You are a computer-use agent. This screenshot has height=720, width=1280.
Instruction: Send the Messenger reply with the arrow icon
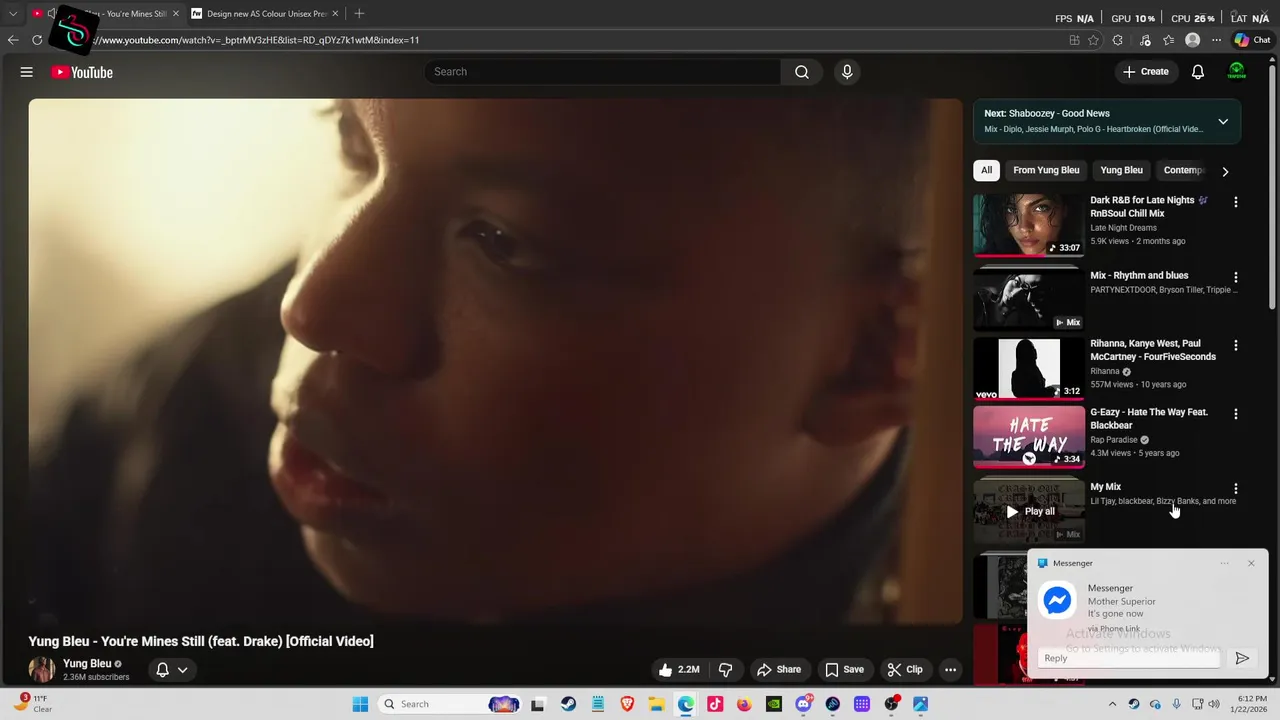point(1242,658)
